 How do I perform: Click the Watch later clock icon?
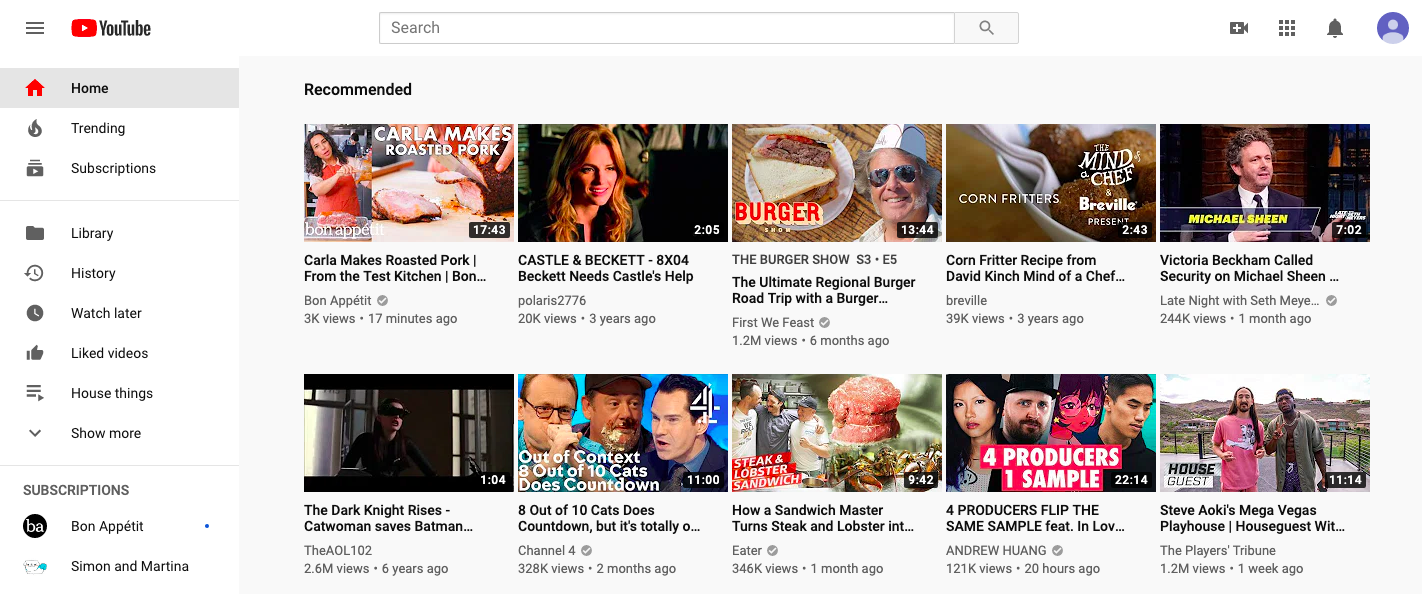point(35,313)
